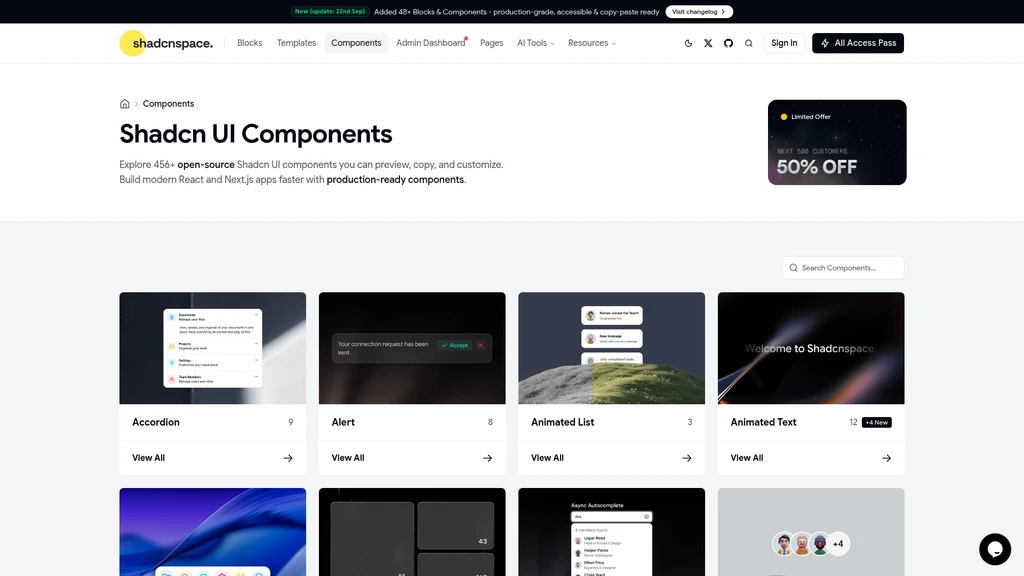
Task: Click the Search Components input field
Action: click(x=843, y=268)
